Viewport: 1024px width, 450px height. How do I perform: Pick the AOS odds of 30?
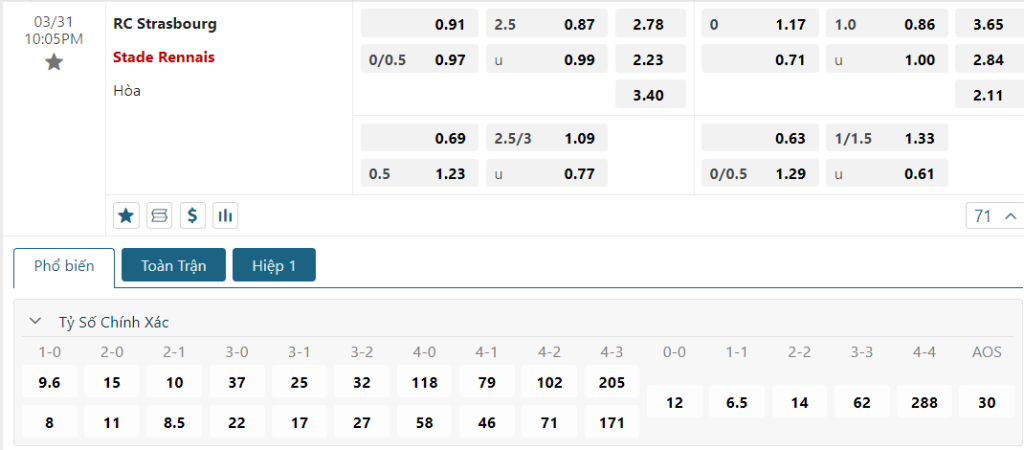[986, 402]
